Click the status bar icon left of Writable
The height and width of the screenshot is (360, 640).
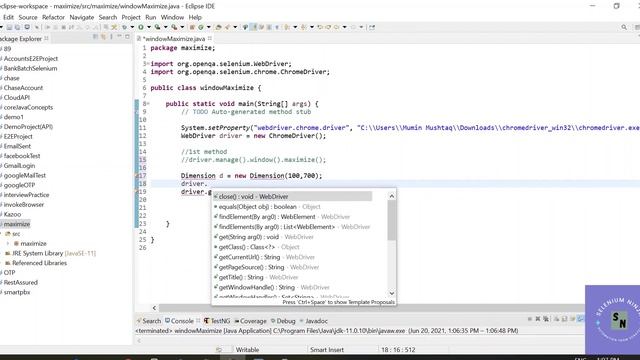(x=219, y=350)
